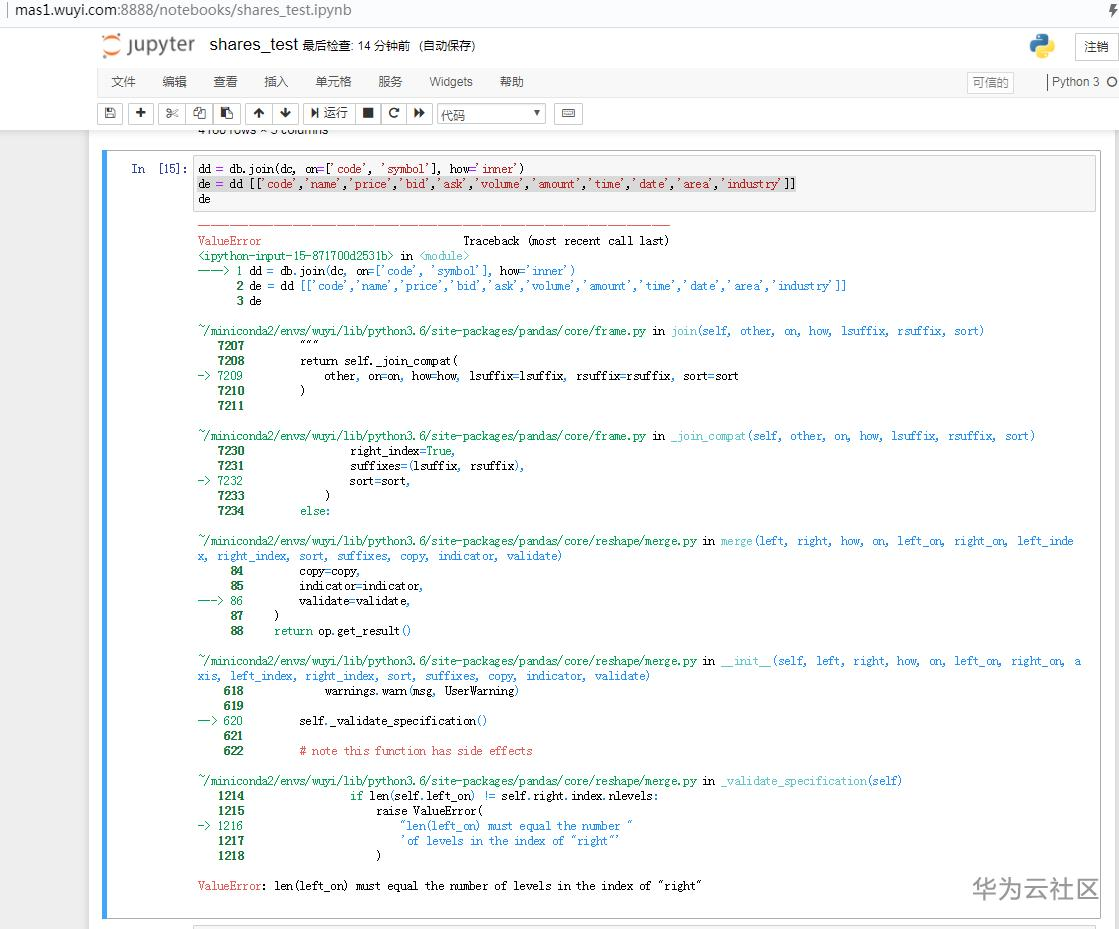Click the return op.get_result() line
Image resolution: width=1119 pixels, height=929 pixels.
343,631
